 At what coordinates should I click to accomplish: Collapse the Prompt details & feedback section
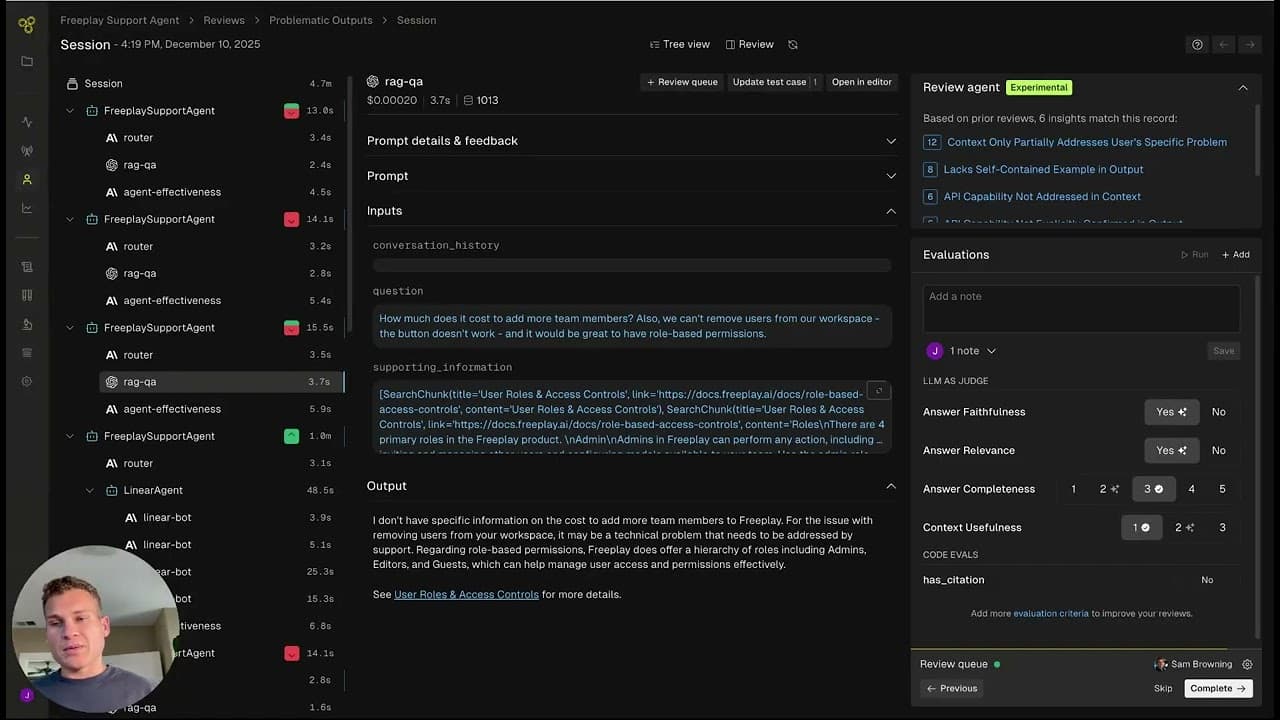890,140
